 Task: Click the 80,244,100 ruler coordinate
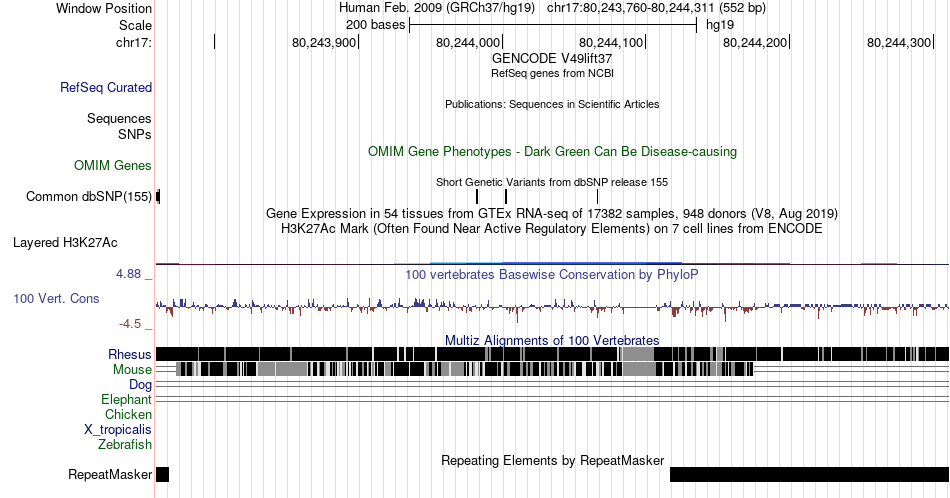pos(611,42)
